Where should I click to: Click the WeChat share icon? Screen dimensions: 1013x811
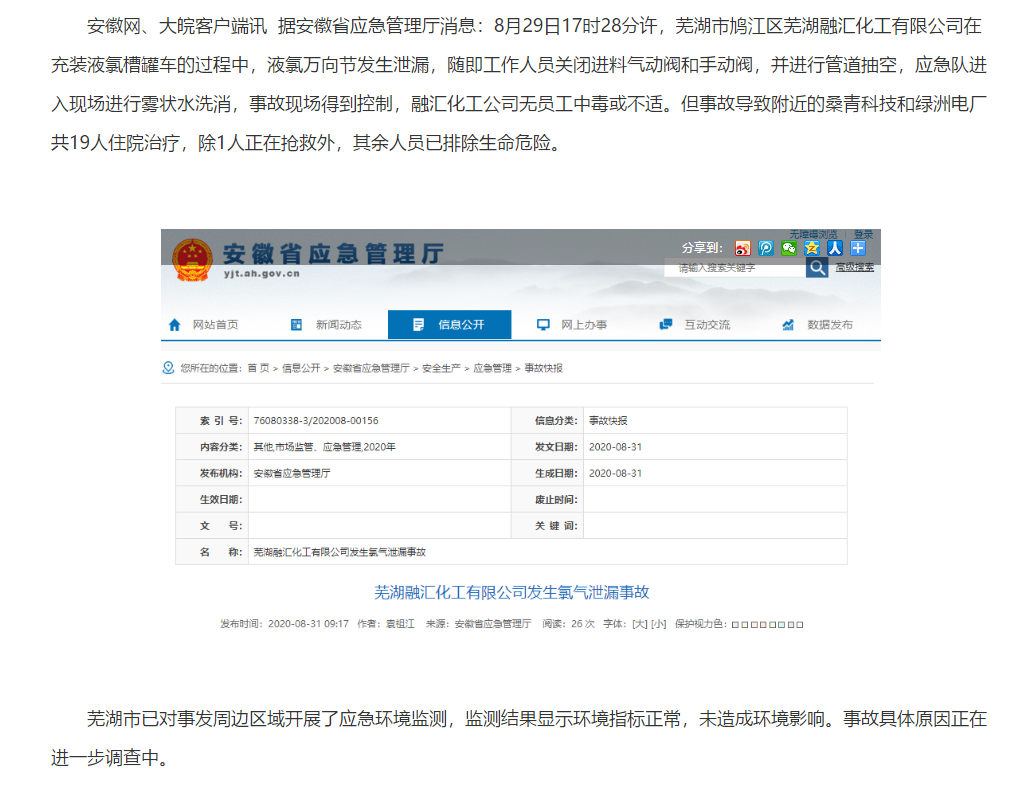[789, 248]
